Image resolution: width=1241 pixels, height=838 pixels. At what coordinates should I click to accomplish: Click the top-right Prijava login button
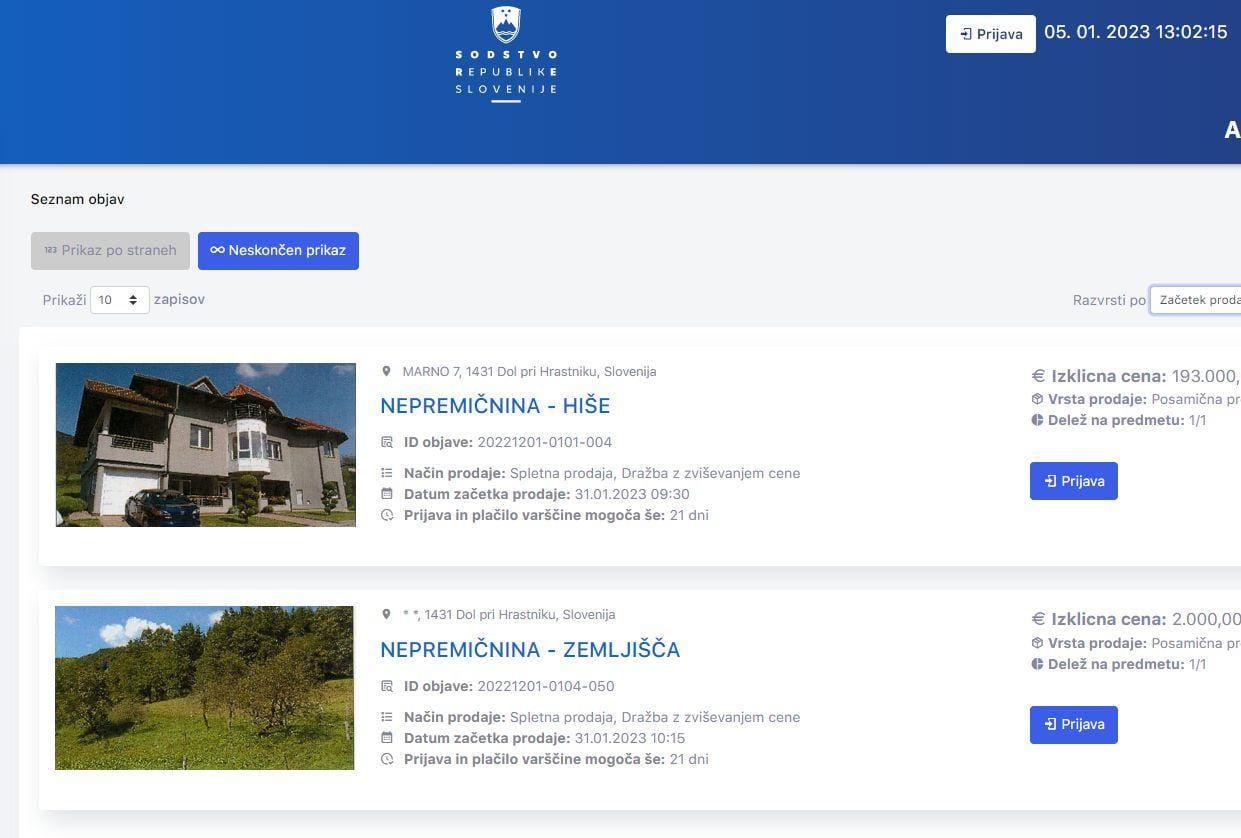pos(989,33)
